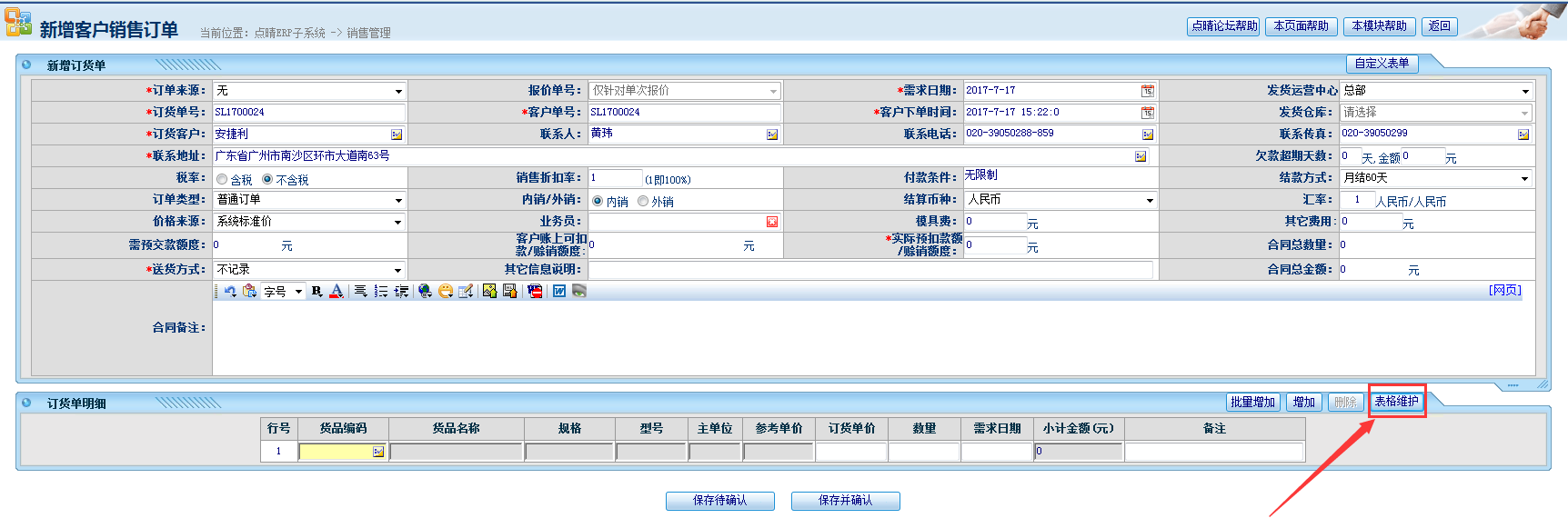The image size is (1568, 528).
Task: Click the undo icon in remarks editor
Action: coord(230,292)
